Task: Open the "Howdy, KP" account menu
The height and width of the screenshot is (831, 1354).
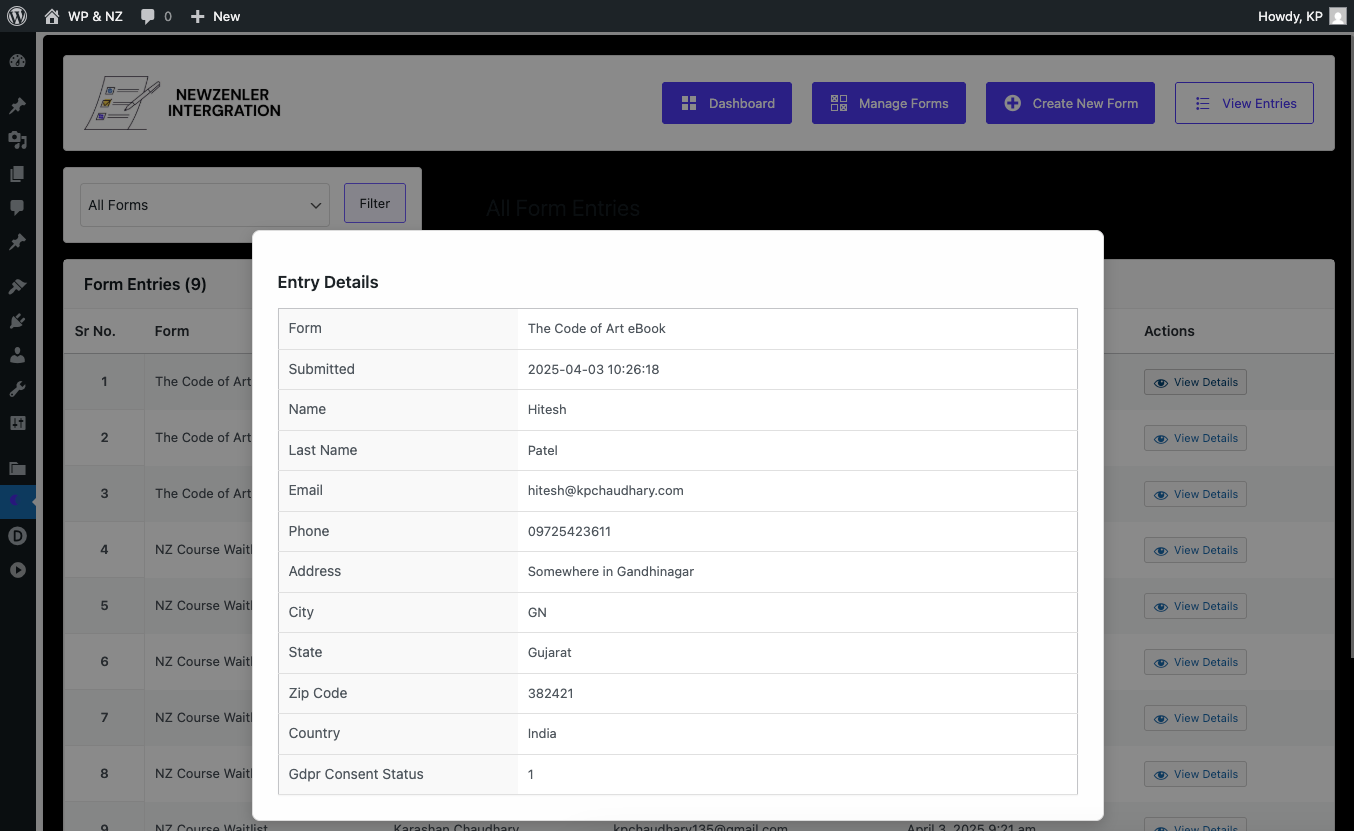Action: pos(1300,16)
